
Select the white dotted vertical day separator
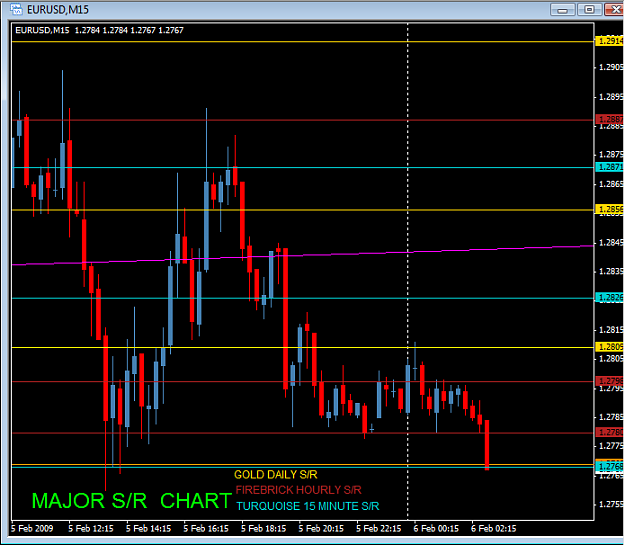click(x=407, y=271)
